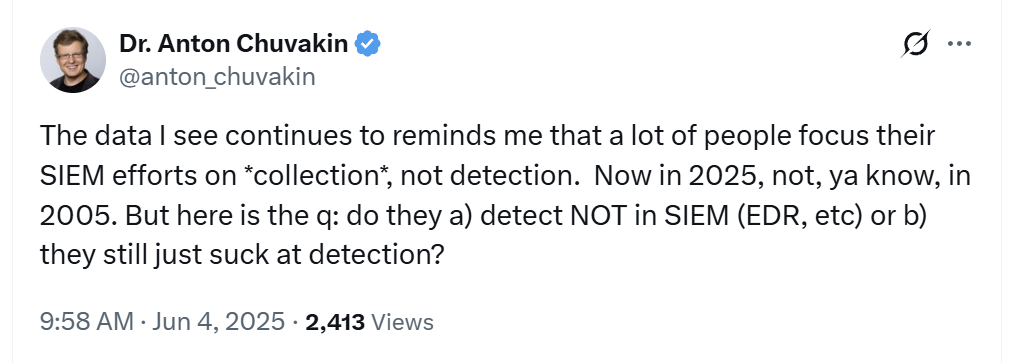Open the Grok slashed-circle icon
Screen dimensions: 1009x363
click(x=915, y=44)
